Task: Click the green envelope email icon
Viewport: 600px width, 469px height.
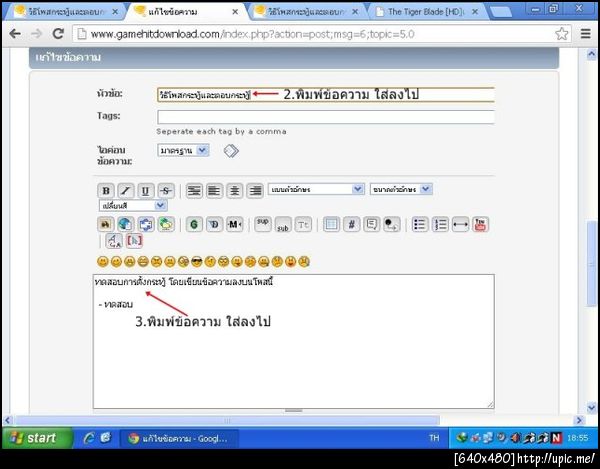Action: pyautogui.click(x=166, y=224)
